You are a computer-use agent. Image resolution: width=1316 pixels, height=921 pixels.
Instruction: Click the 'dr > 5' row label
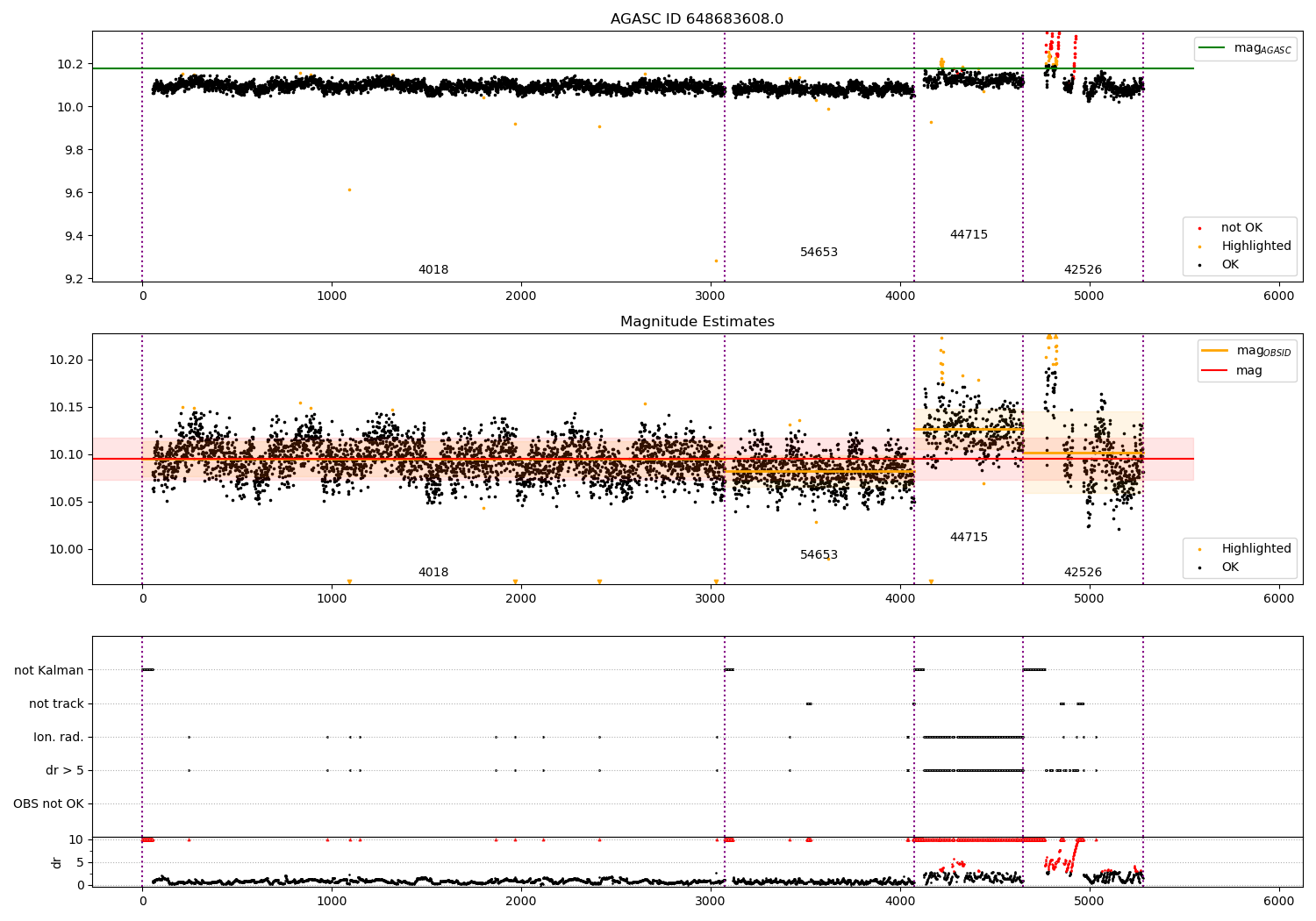coord(65,771)
